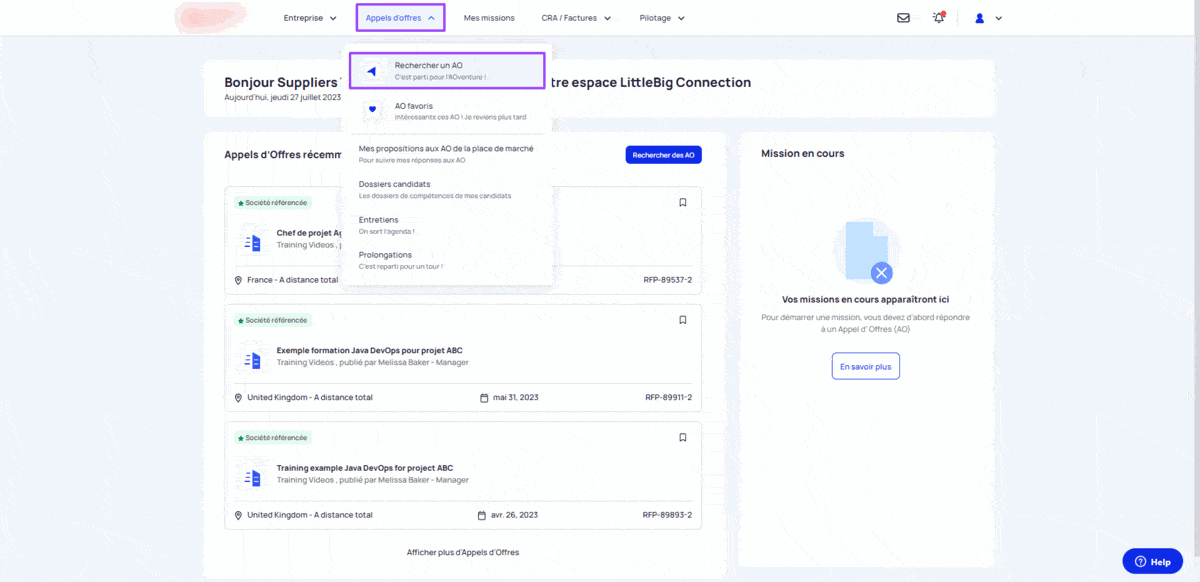1200x582 pixels.
Task: Click Société référencée badge in RFP-89911-2 card
Action: 273,320
